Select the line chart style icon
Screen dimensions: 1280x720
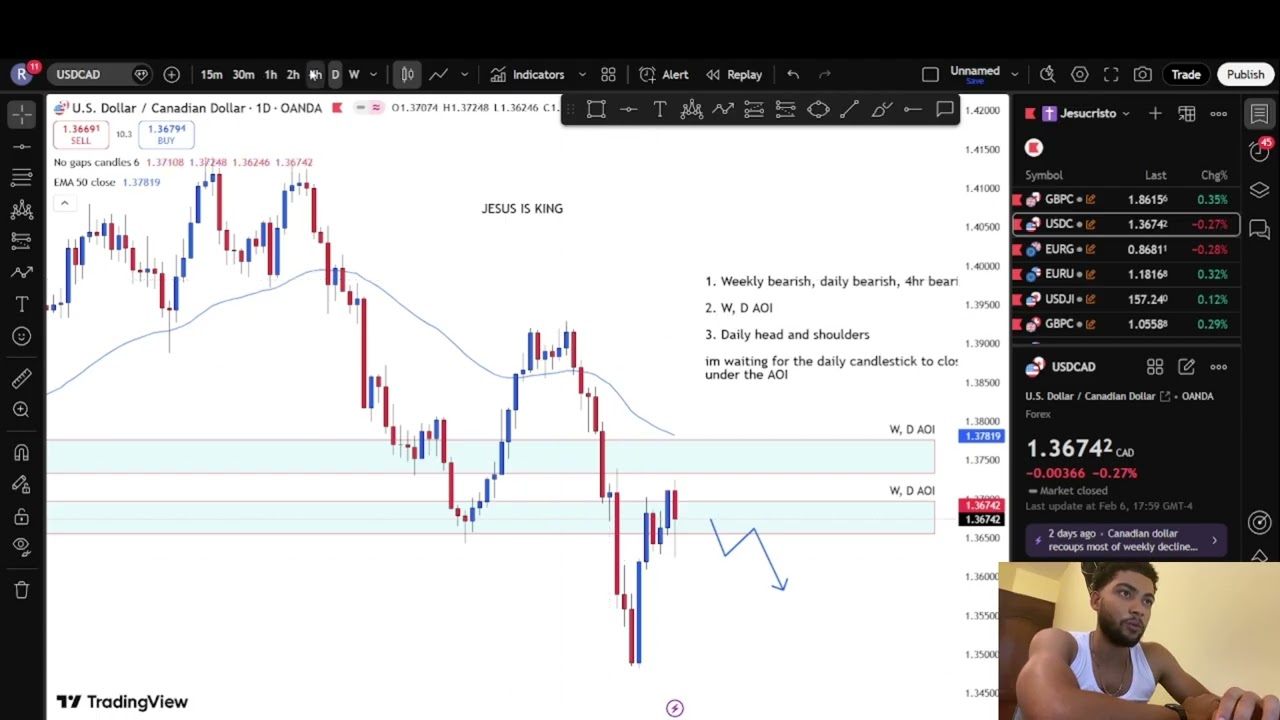438,74
